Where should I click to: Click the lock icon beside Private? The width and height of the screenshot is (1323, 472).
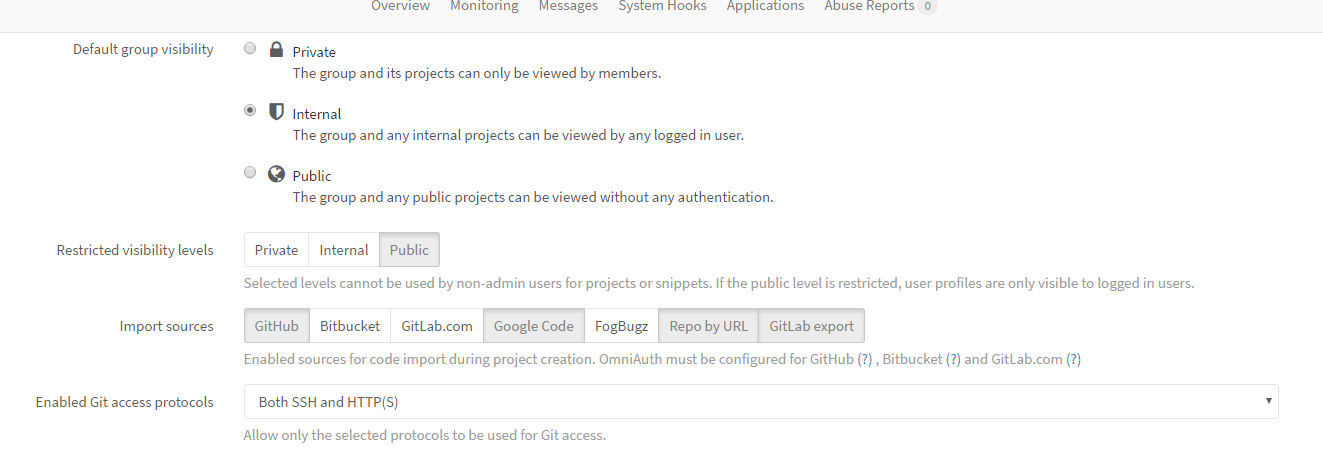pos(277,49)
